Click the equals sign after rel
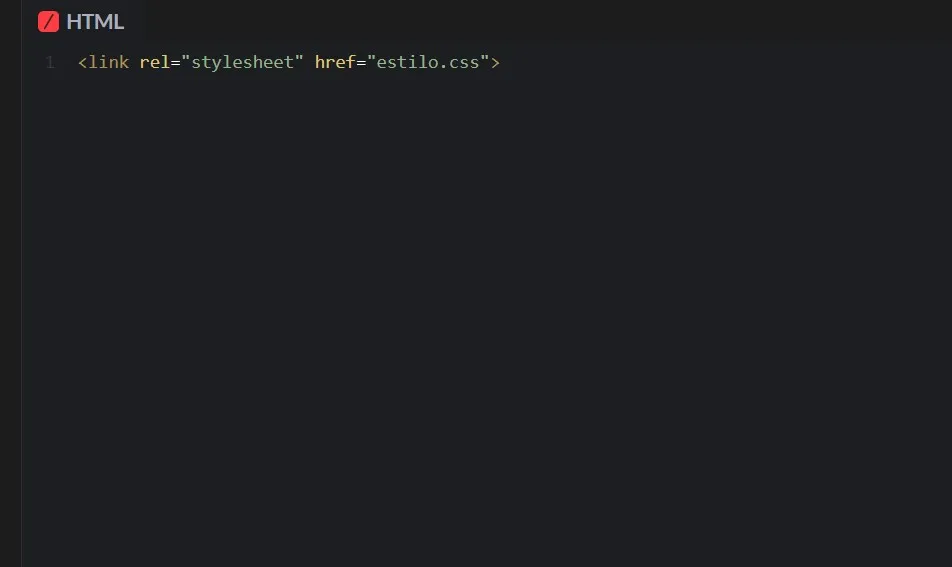Viewport: 952px width, 567px height. (175, 63)
